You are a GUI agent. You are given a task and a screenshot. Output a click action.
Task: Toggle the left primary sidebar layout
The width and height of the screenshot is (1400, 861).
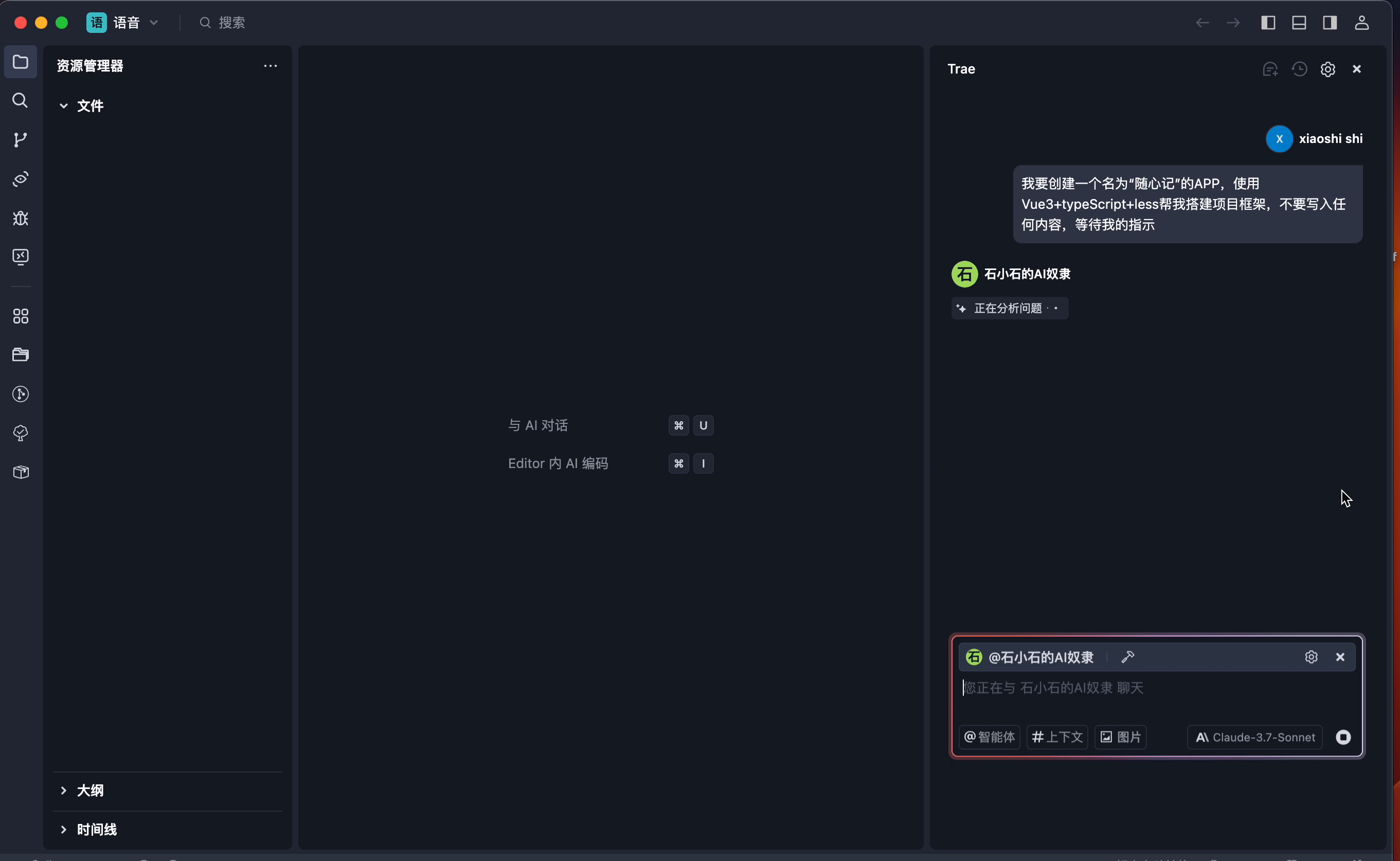[x=1268, y=23]
